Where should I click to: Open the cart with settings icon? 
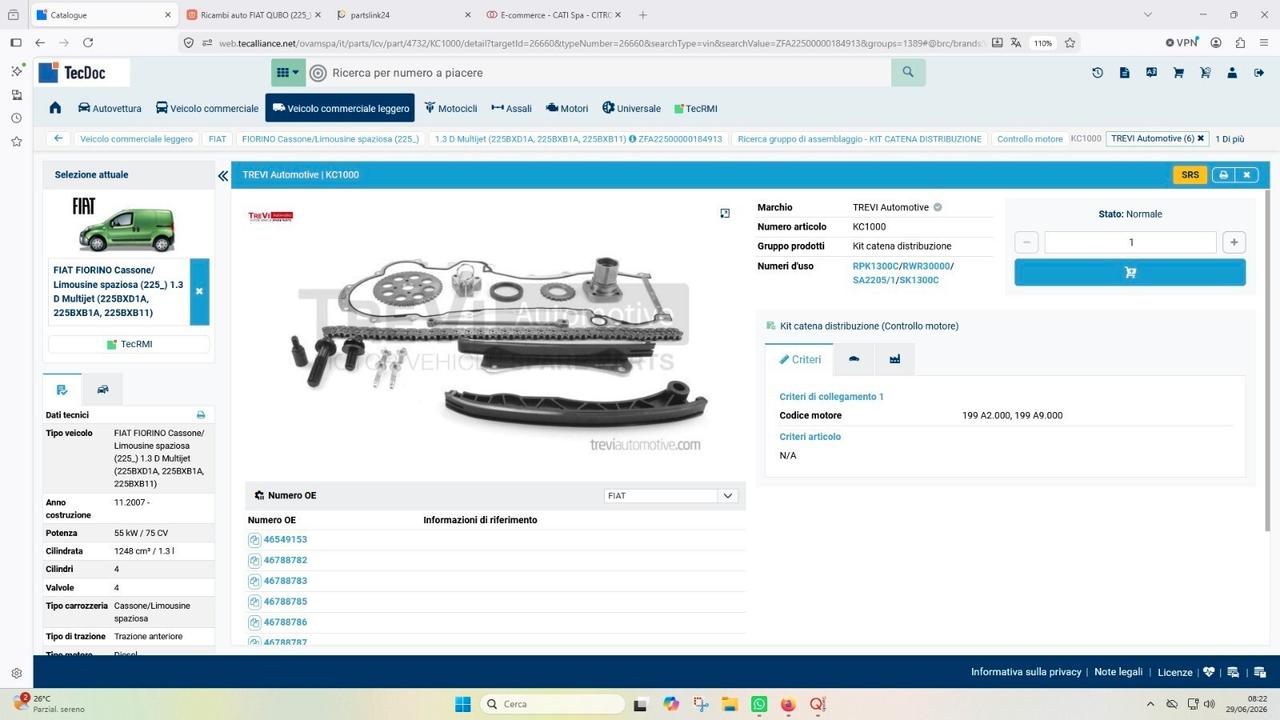click(1205, 72)
